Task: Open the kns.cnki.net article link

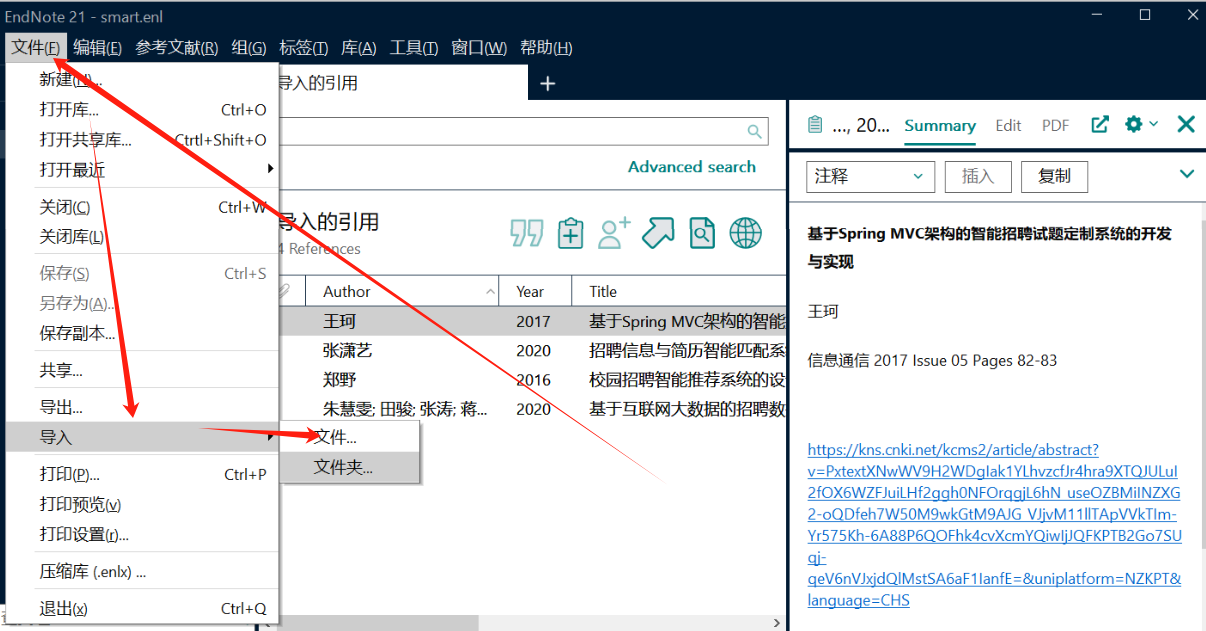Action: coord(994,525)
